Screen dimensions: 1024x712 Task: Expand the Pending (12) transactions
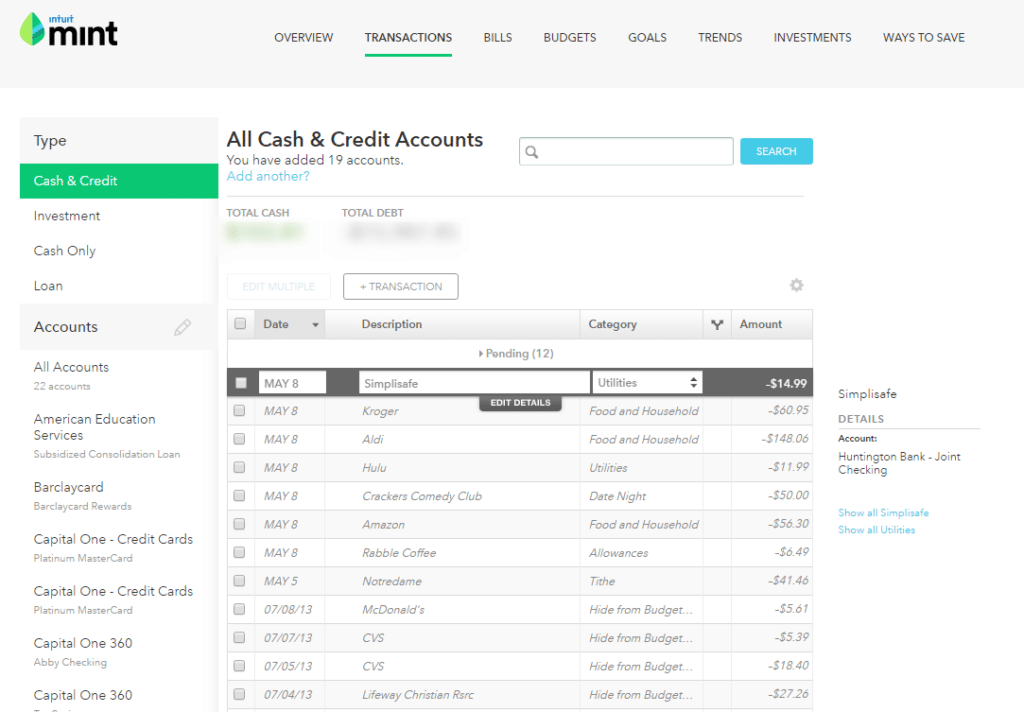[516, 353]
